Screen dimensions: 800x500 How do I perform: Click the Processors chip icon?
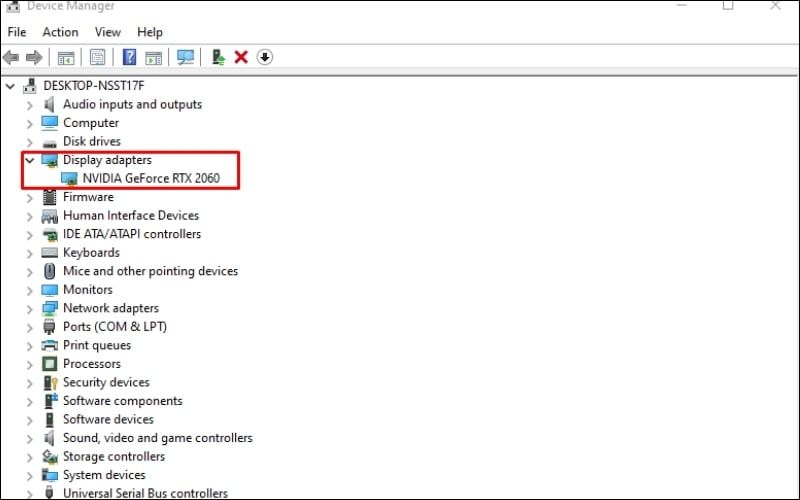(x=49, y=364)
